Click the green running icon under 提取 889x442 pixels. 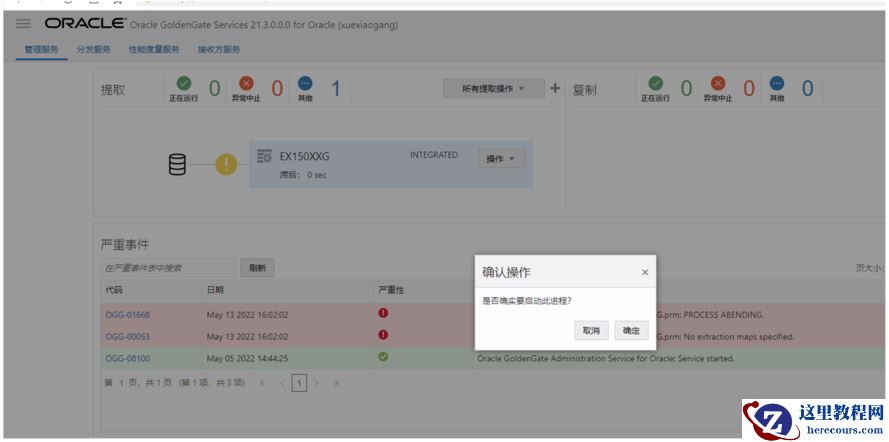[x=184, y=84]
